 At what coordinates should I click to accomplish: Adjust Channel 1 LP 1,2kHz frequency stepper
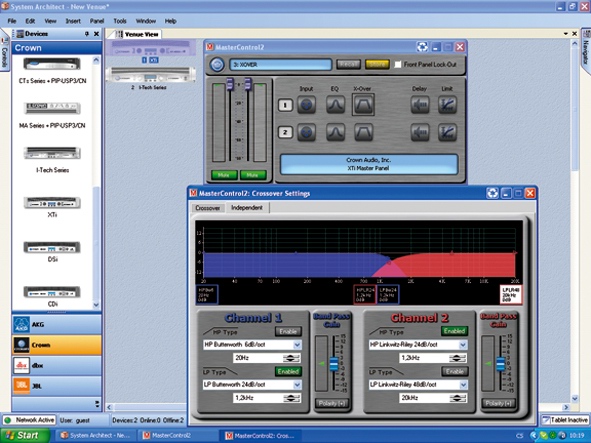292,398
